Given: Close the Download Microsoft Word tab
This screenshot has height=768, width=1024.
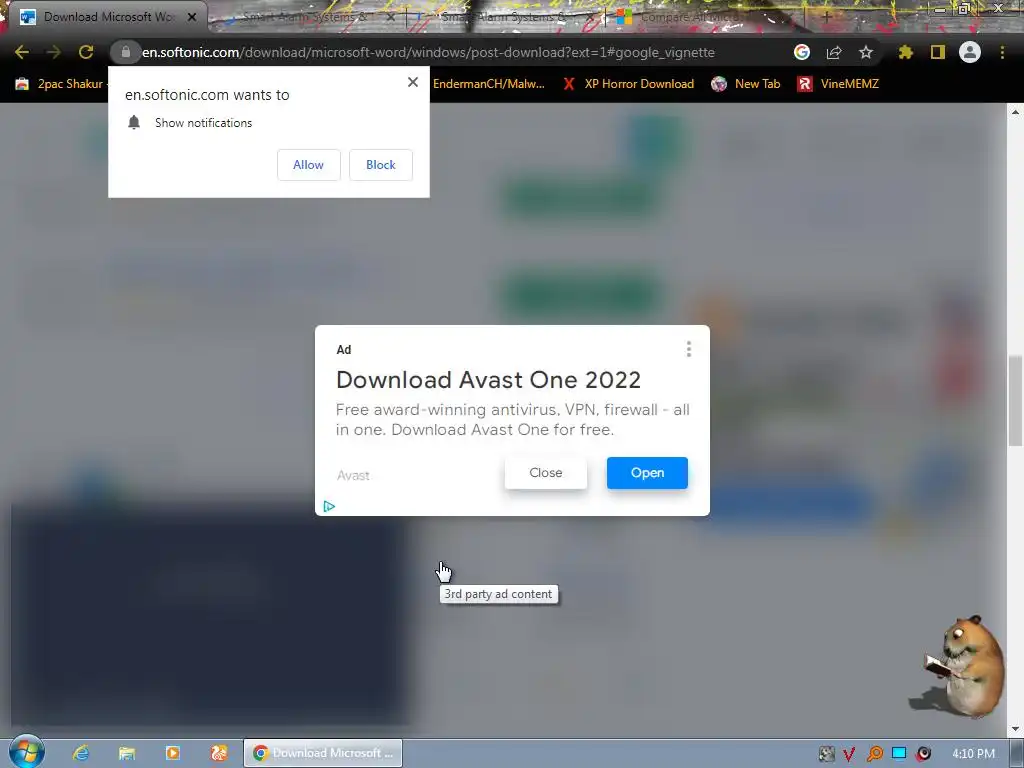Looking at the screenshot, I should [x=192, y=17].
